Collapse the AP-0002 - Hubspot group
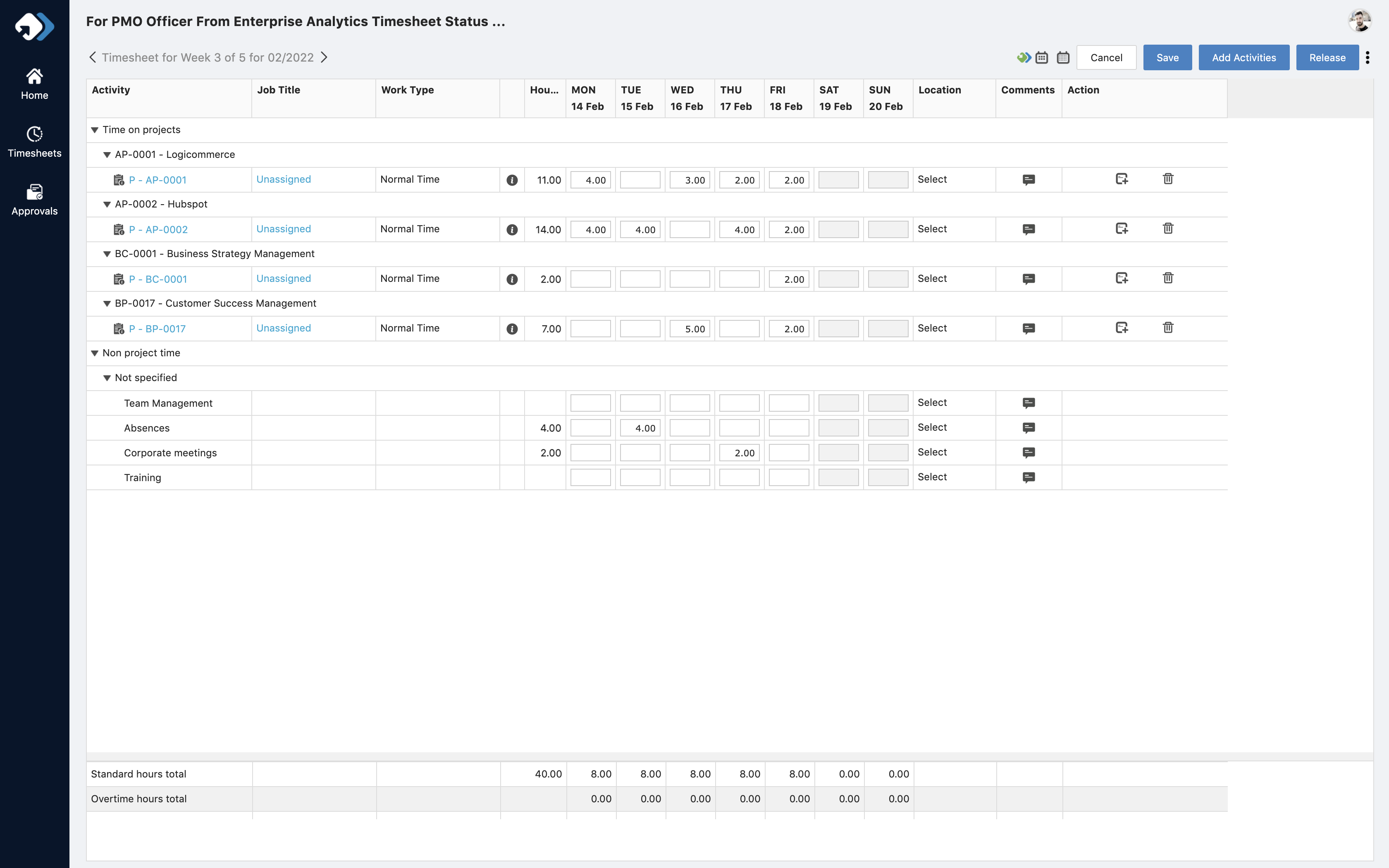Image resolution: width=1389 pixels, height=868 pixels. tap(107, 204)
